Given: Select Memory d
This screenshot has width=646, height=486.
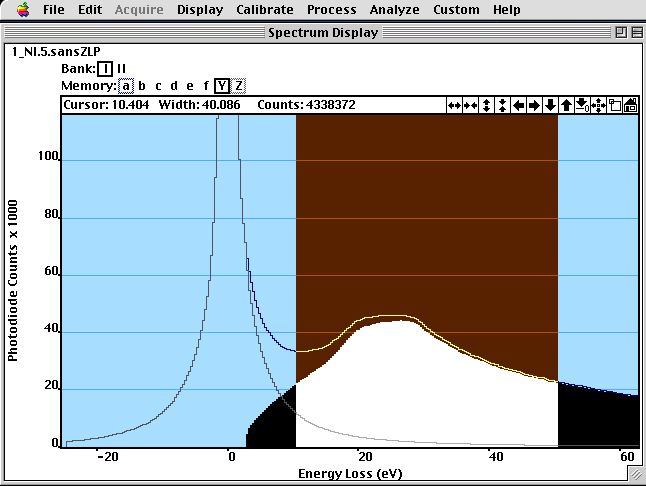Looking at the screenshot, I should (174, 86).
